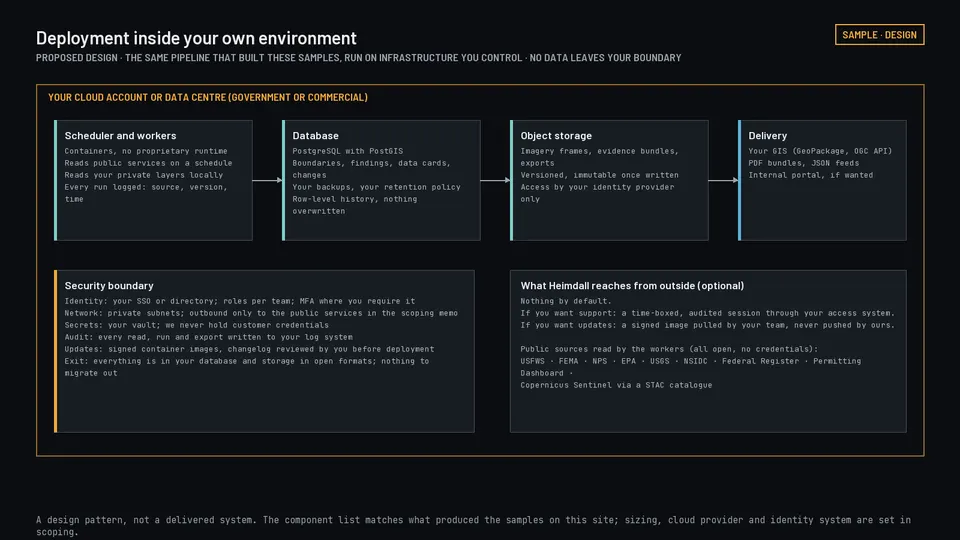Select the 'Database' card title
Viewport: 960px width, 540px height.
(x=315, y=135)
